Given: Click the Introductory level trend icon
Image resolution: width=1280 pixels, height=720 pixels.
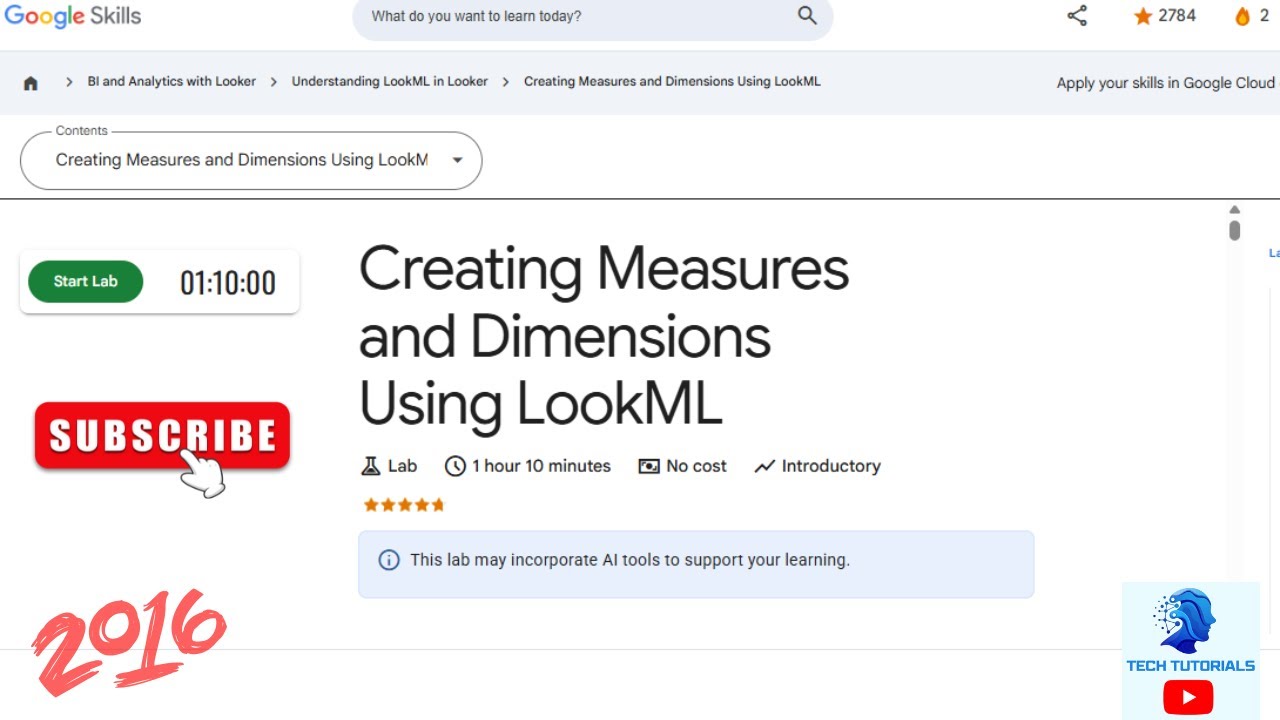Looking at the screenshot, I should [765, 466].
